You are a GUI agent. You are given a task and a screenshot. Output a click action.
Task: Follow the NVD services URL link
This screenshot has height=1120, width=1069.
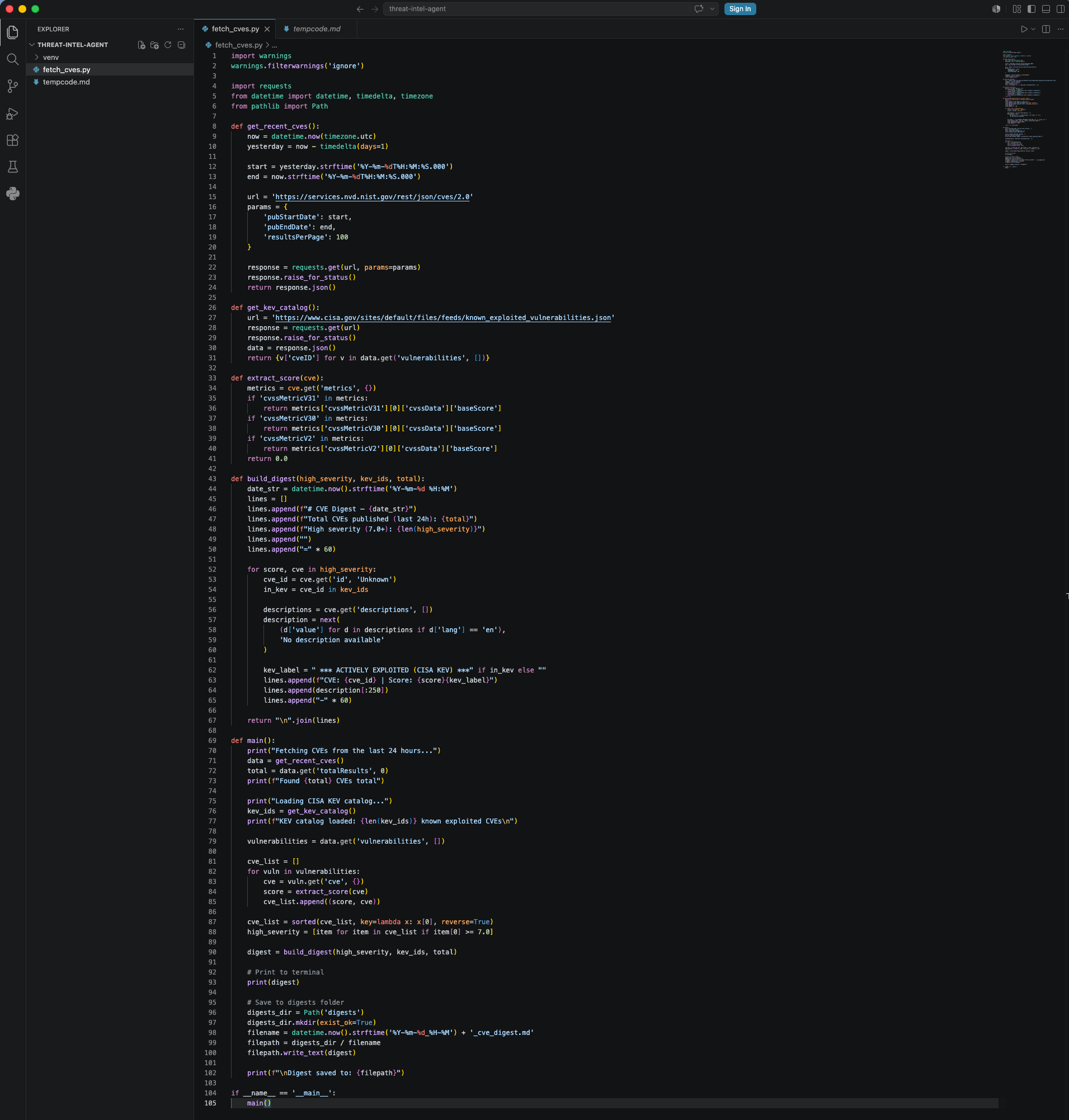point(372,196)
